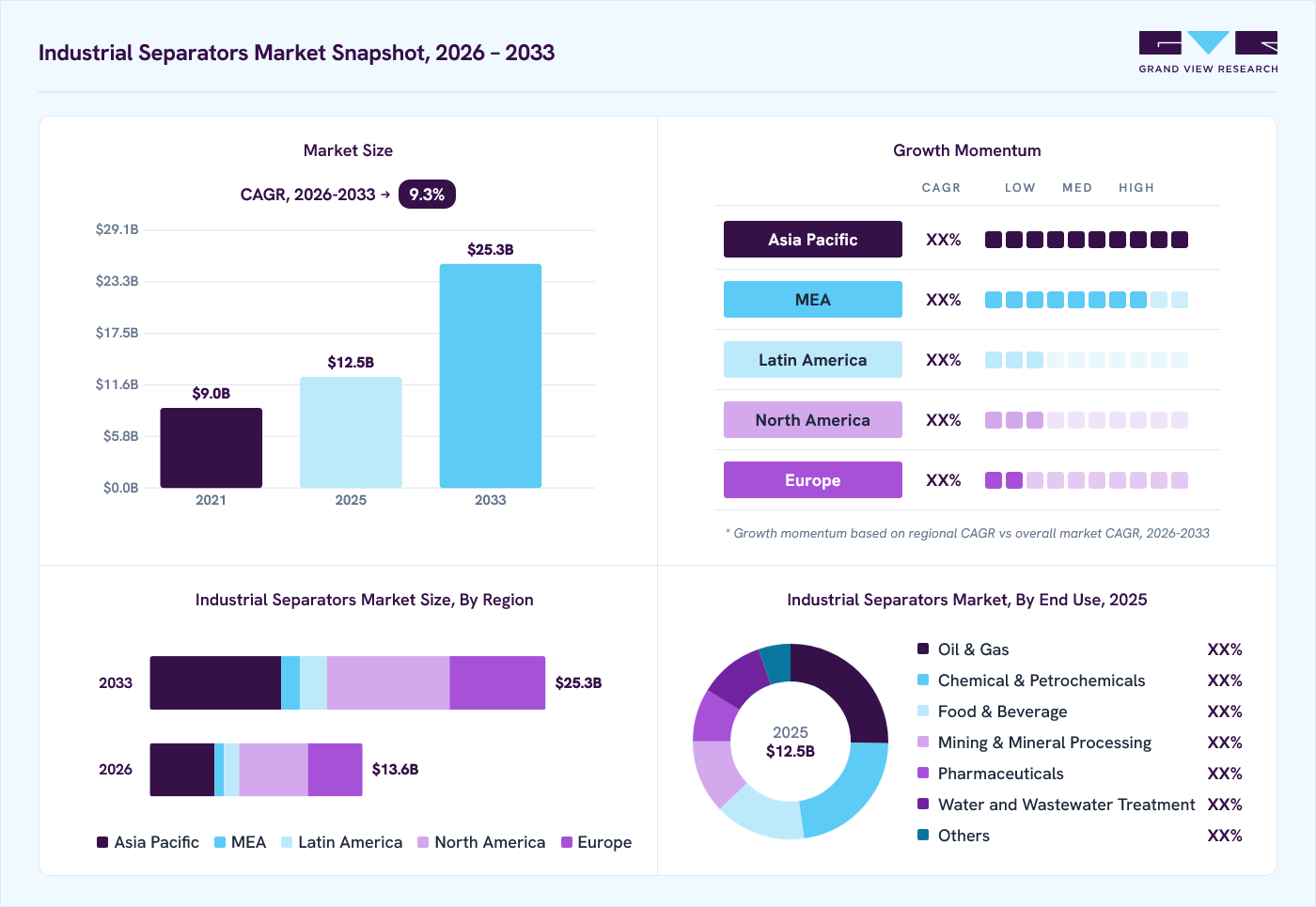Click the Oil & Gas legend swatch
The width and height of the screenshot is (1316, 907).
click(x=923, y=649)
